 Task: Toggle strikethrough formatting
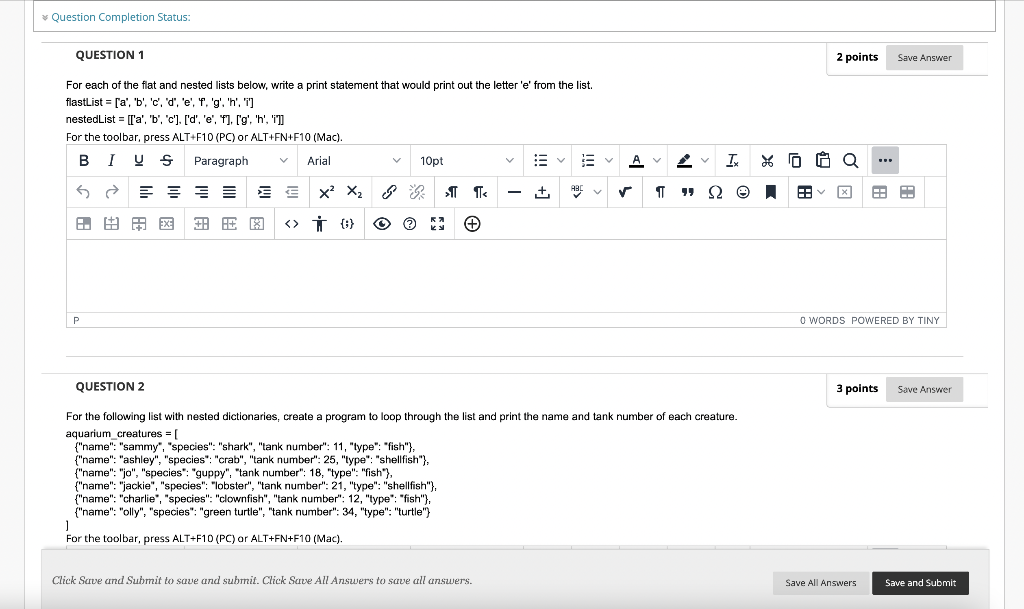167,161
